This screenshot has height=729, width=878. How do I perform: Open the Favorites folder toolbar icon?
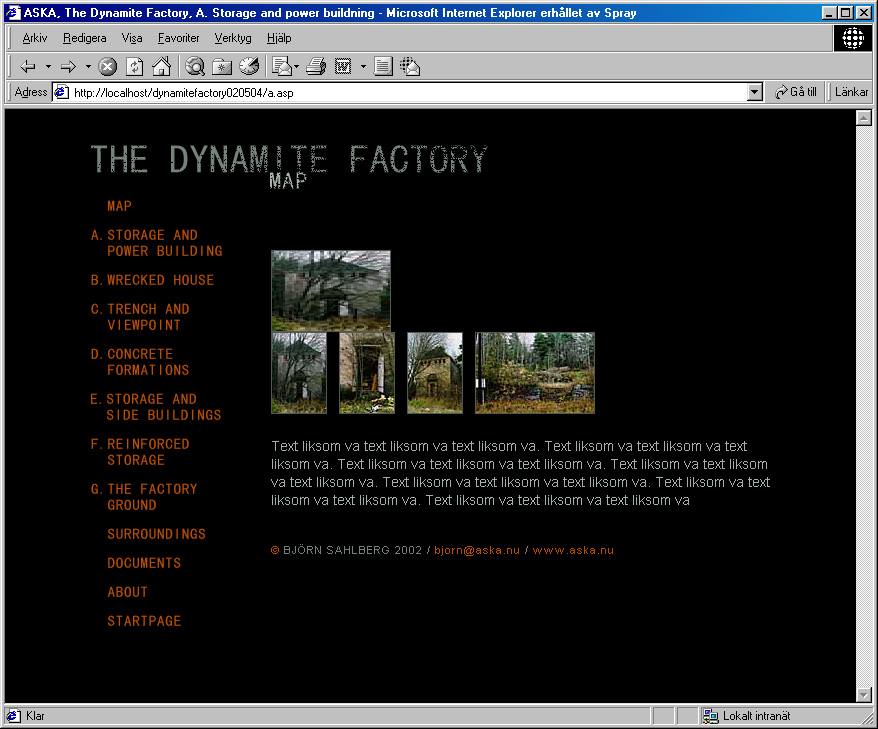(222, 67)
